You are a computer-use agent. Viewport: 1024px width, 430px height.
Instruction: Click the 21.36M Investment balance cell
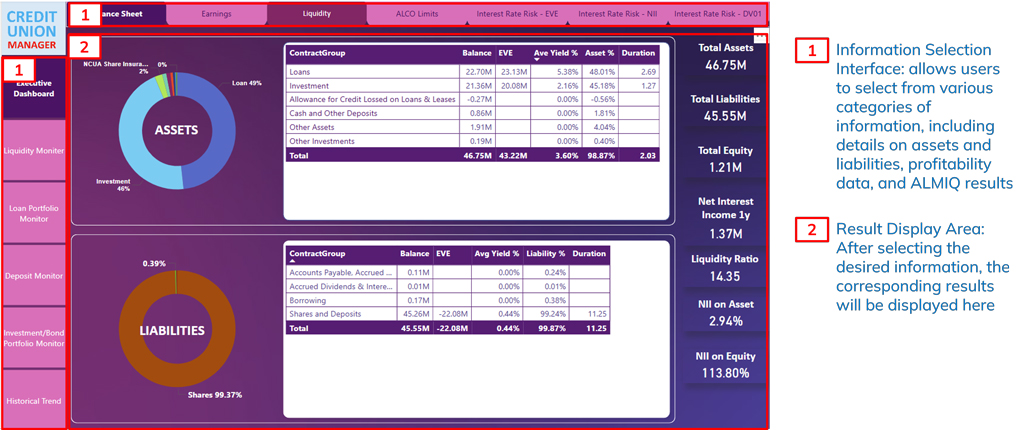[476, 86]
